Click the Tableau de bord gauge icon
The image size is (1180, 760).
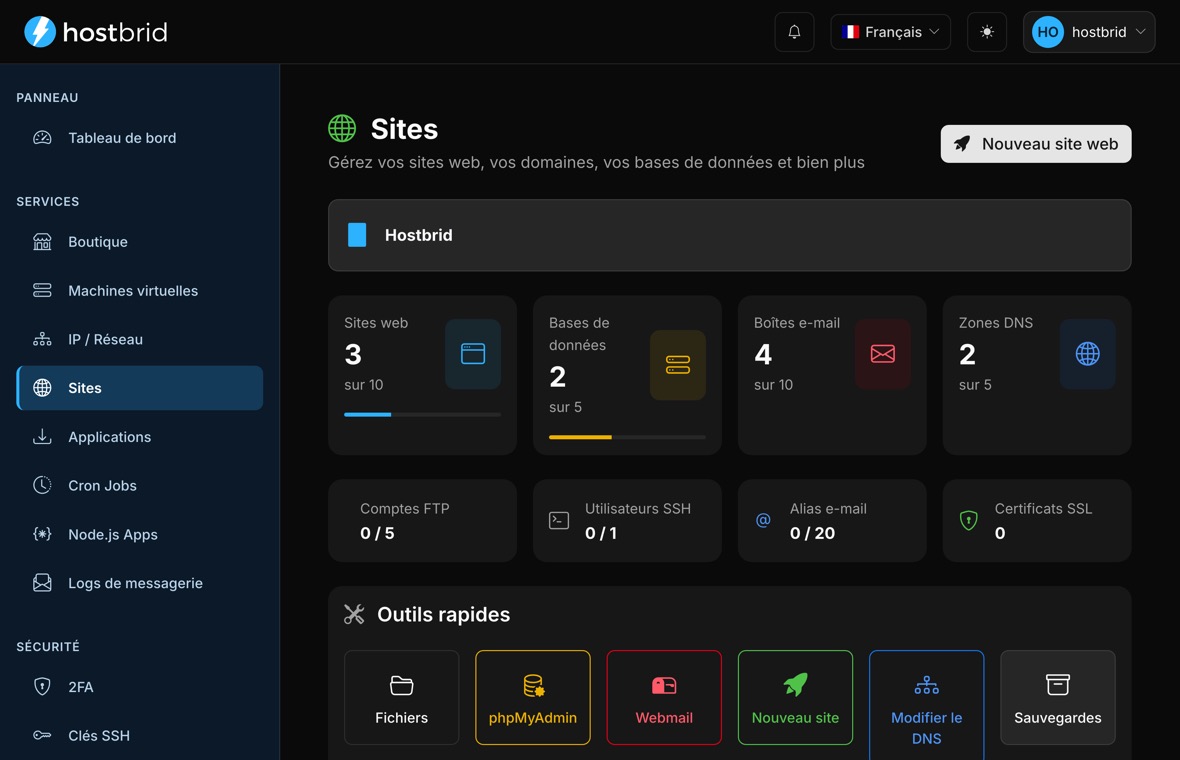tap(42, 138)
